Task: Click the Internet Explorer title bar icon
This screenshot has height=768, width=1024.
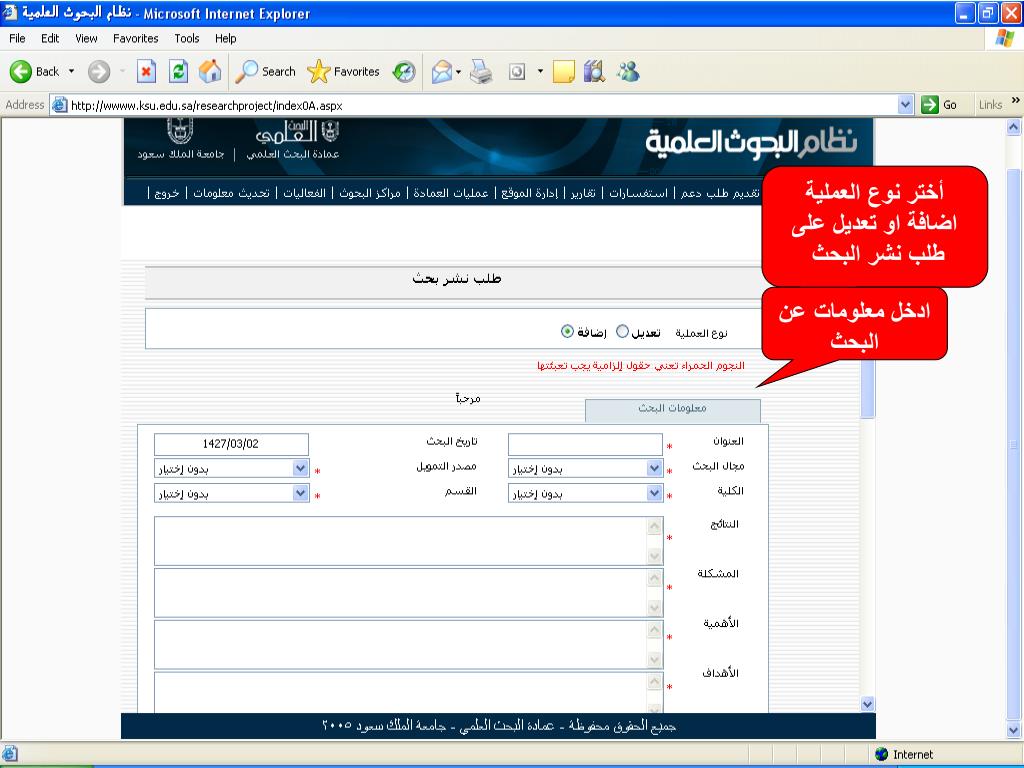Action: (x=10, y=13)
